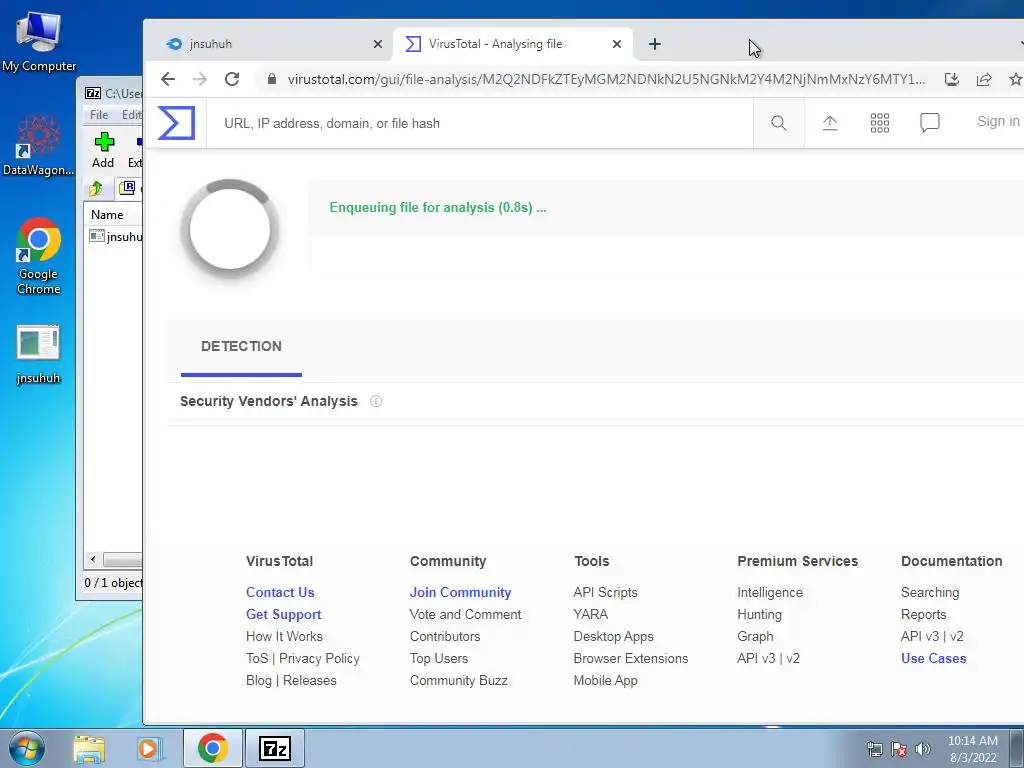Image resolution: width=1024 pixels, height=768 pixels.
Task: Click the up folder icon in 7-Zip
Action: coord(96,189)
